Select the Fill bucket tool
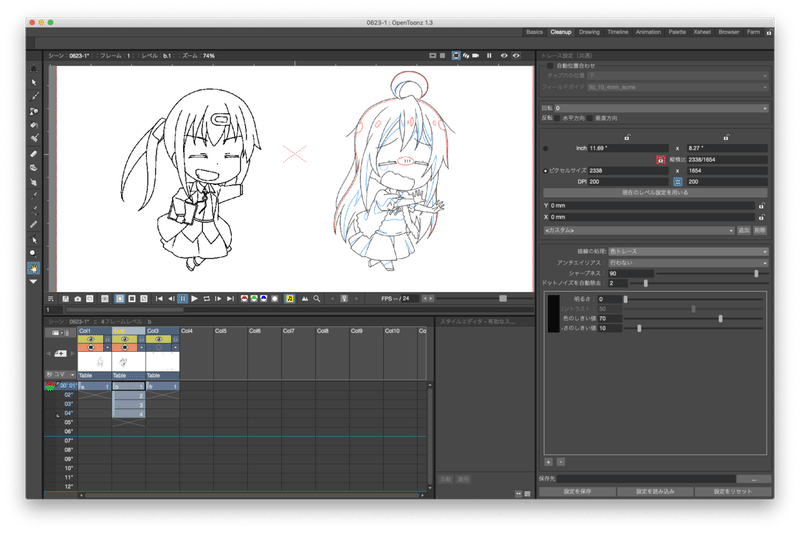Screen dimensions: 800x533 point(34,125)
